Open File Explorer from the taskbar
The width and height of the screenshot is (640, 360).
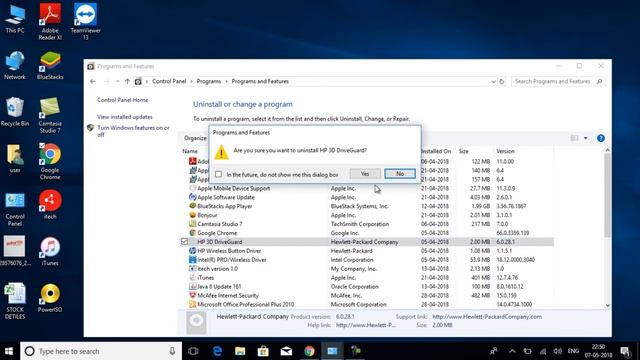tap(240, 351)
